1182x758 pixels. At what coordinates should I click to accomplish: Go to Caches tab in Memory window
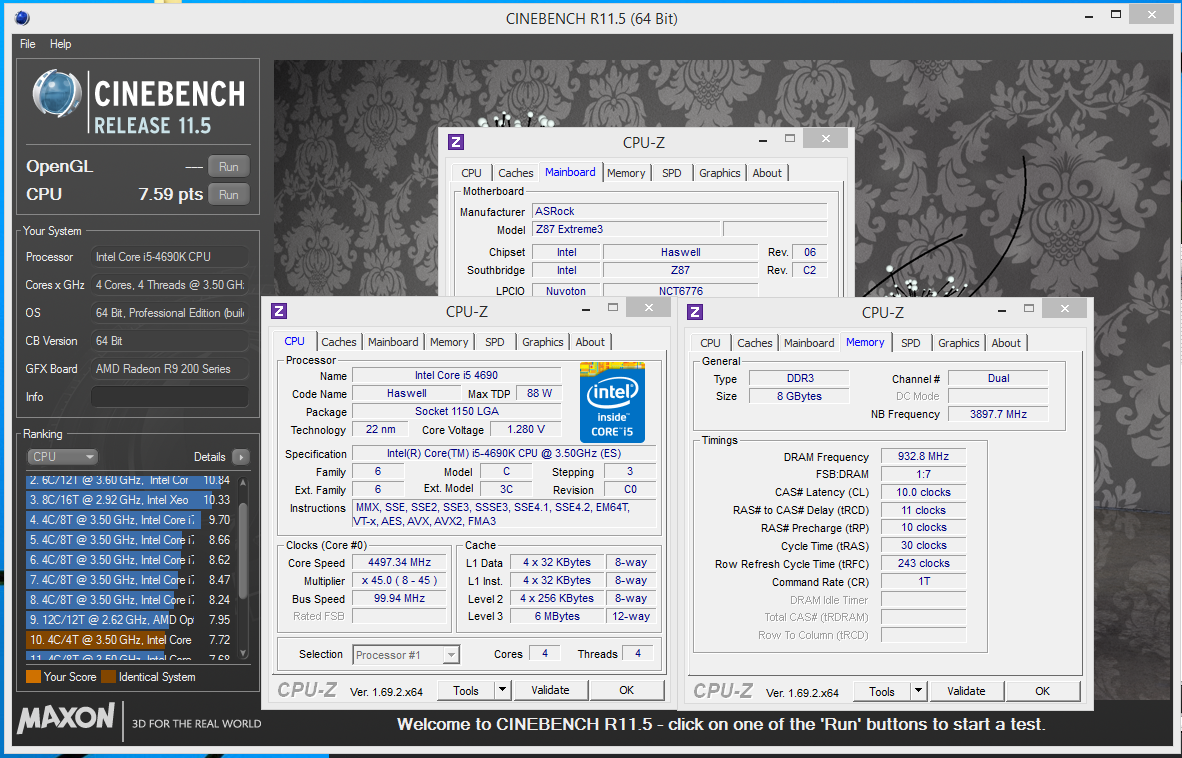[x=755, y=343]
